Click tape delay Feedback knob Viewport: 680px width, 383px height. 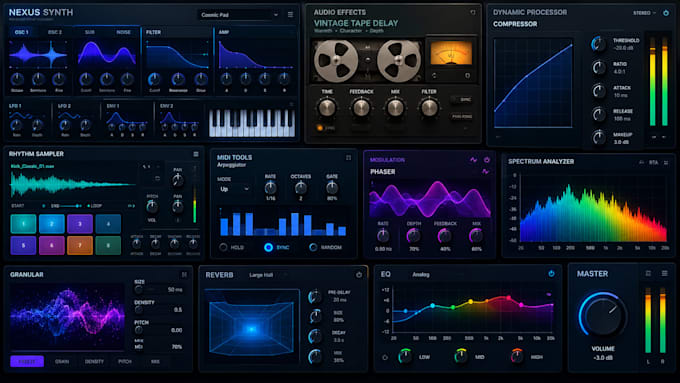coord(361,108)
